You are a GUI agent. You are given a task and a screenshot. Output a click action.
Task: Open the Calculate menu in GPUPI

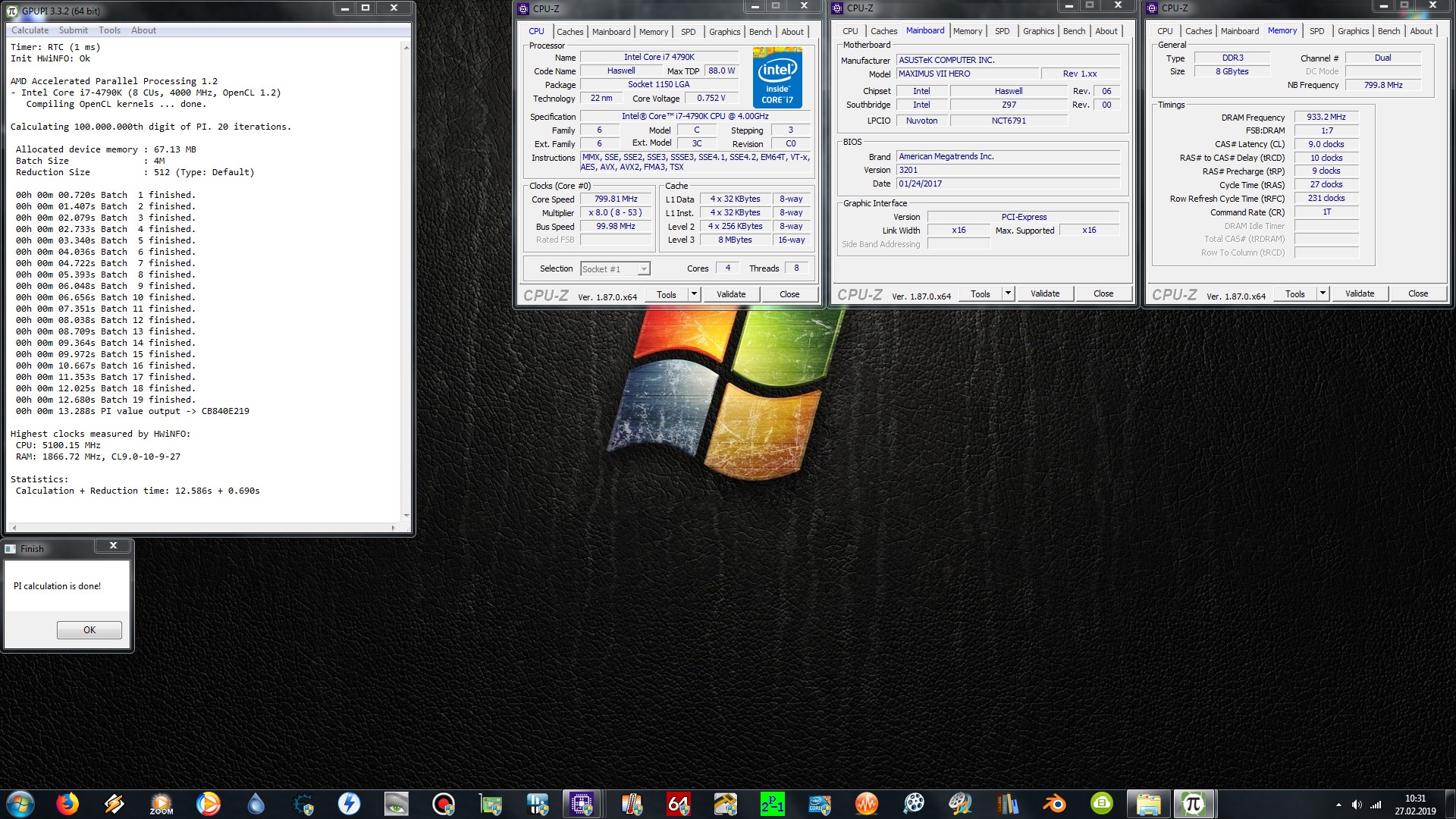[x=30, y=30]
